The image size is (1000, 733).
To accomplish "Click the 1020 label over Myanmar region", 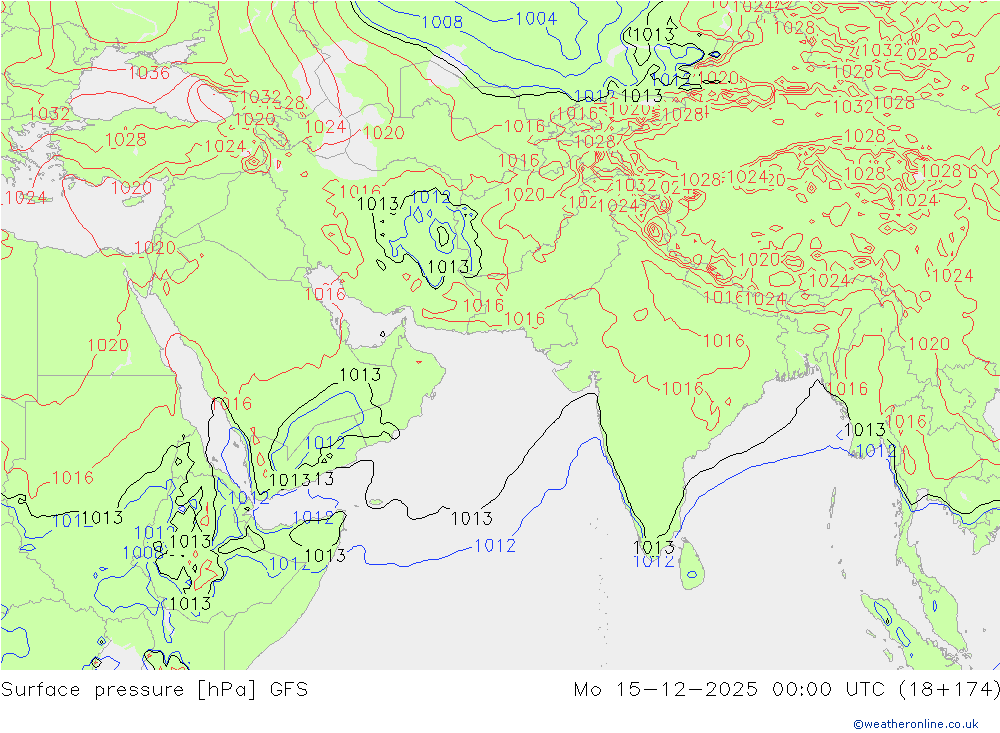I will 929,344.
